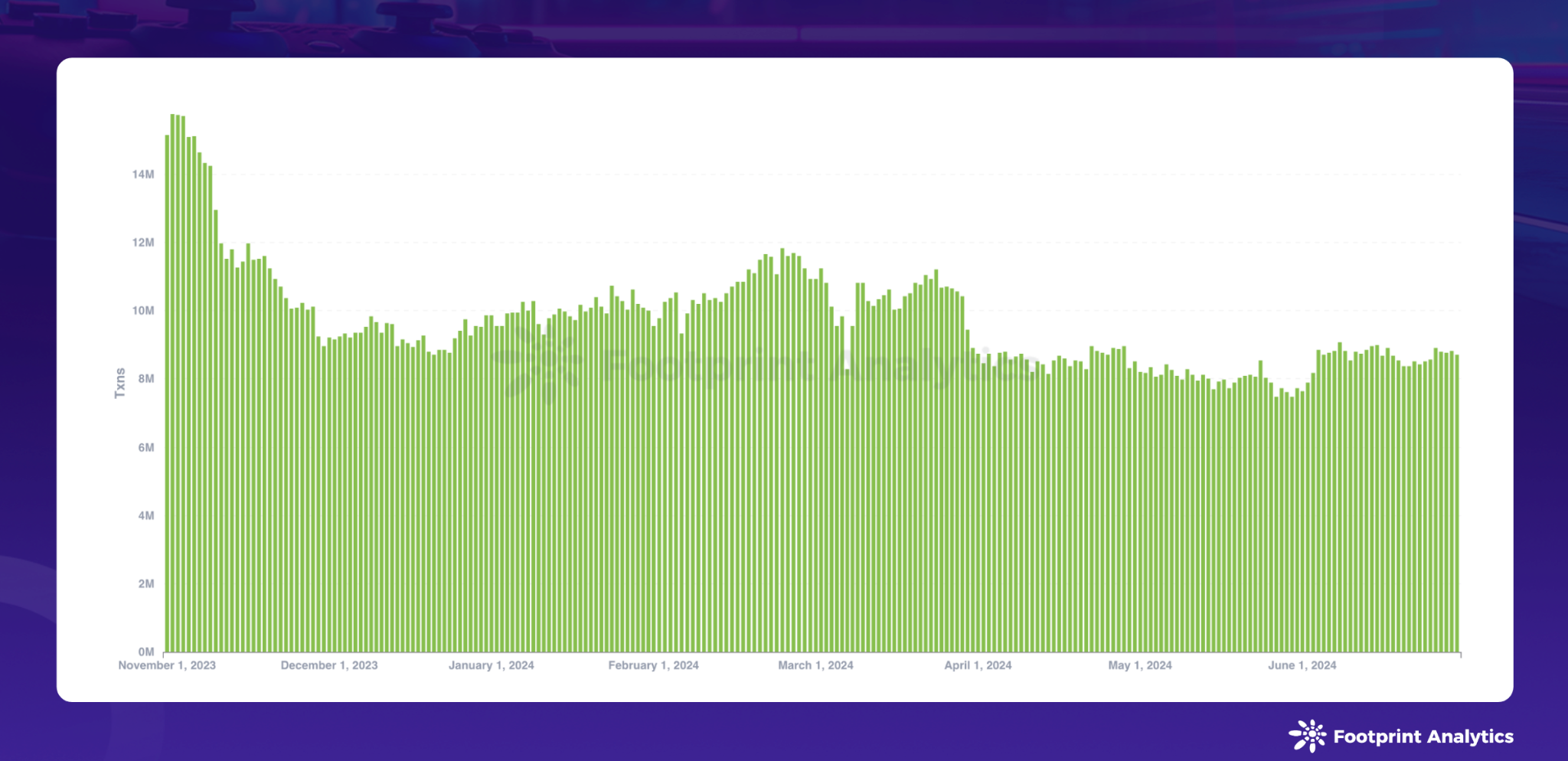Select the January 1, 2024 axis label
The image size is (1568, 761).
click(x=491, y=665)
